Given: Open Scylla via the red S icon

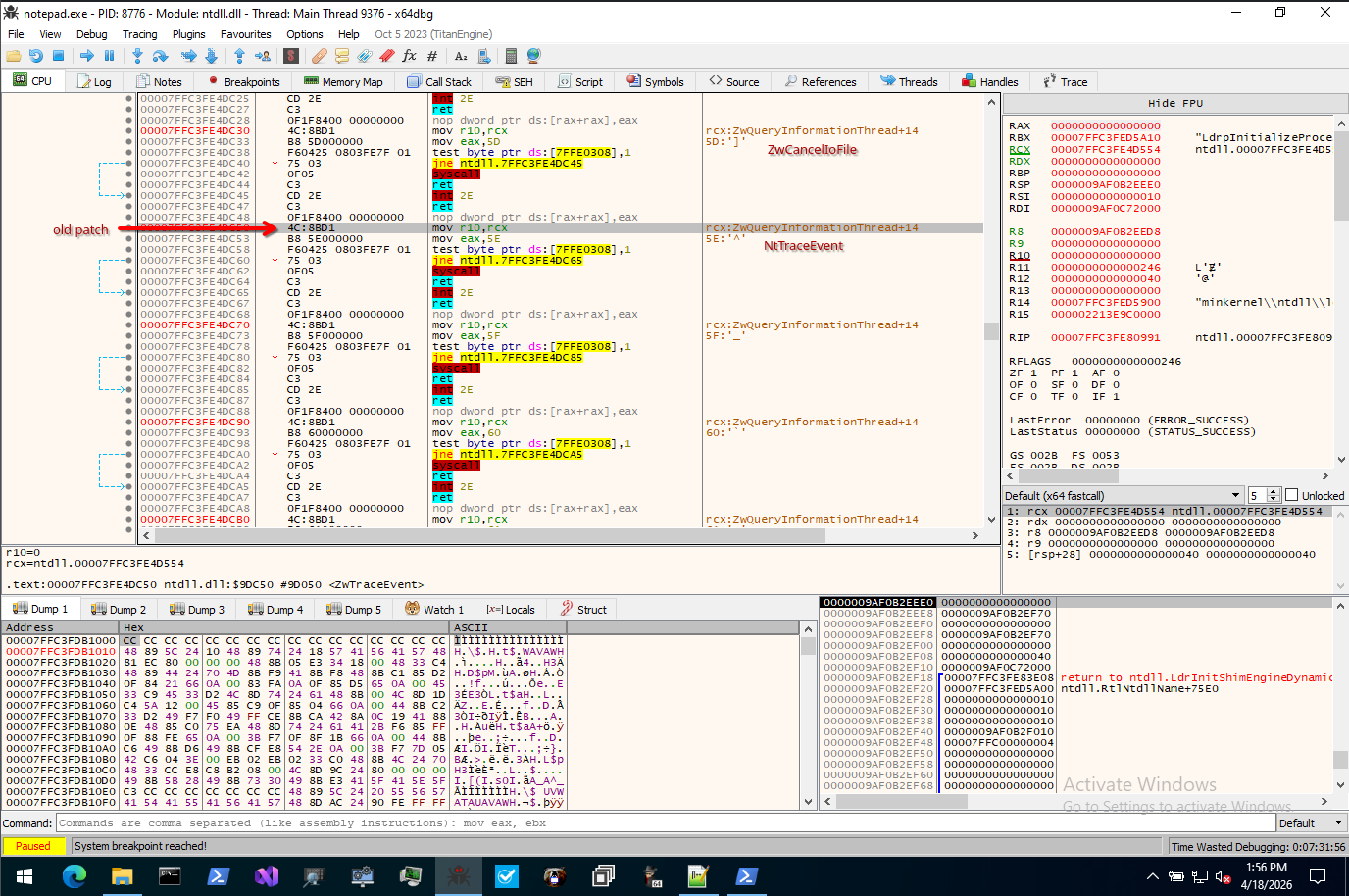Looking at the screenshot, I should (290, 56).
